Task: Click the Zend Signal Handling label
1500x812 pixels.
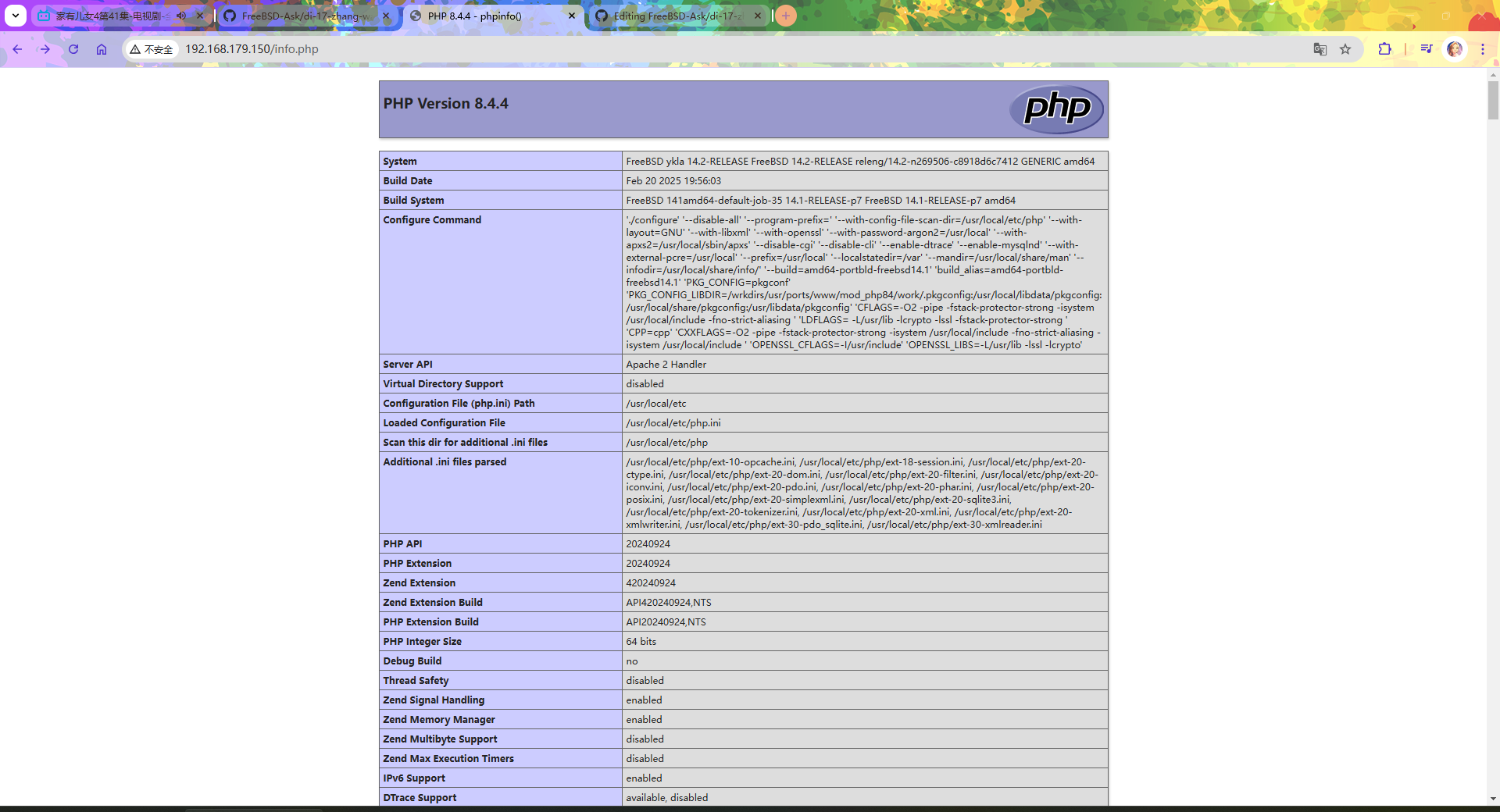Action: [434, 700]
